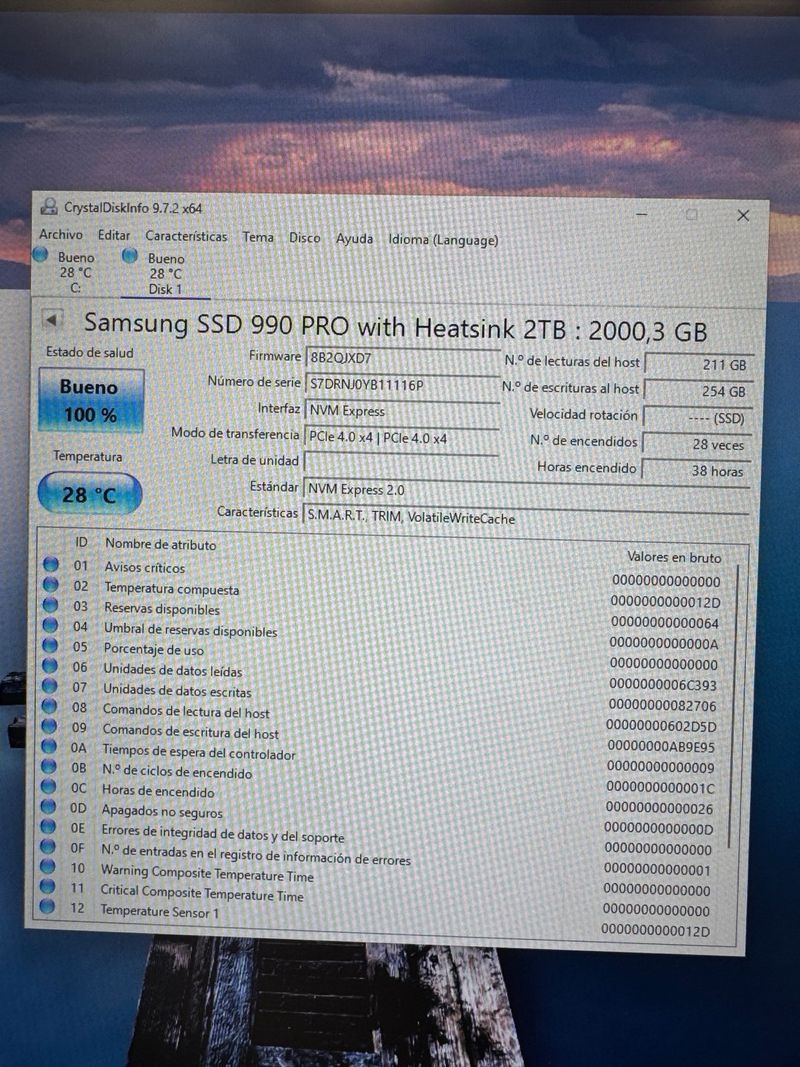Click the N.º de lecturas del host value 211 GB
This screenshot has height=1067, width=800.
point(699,365)
